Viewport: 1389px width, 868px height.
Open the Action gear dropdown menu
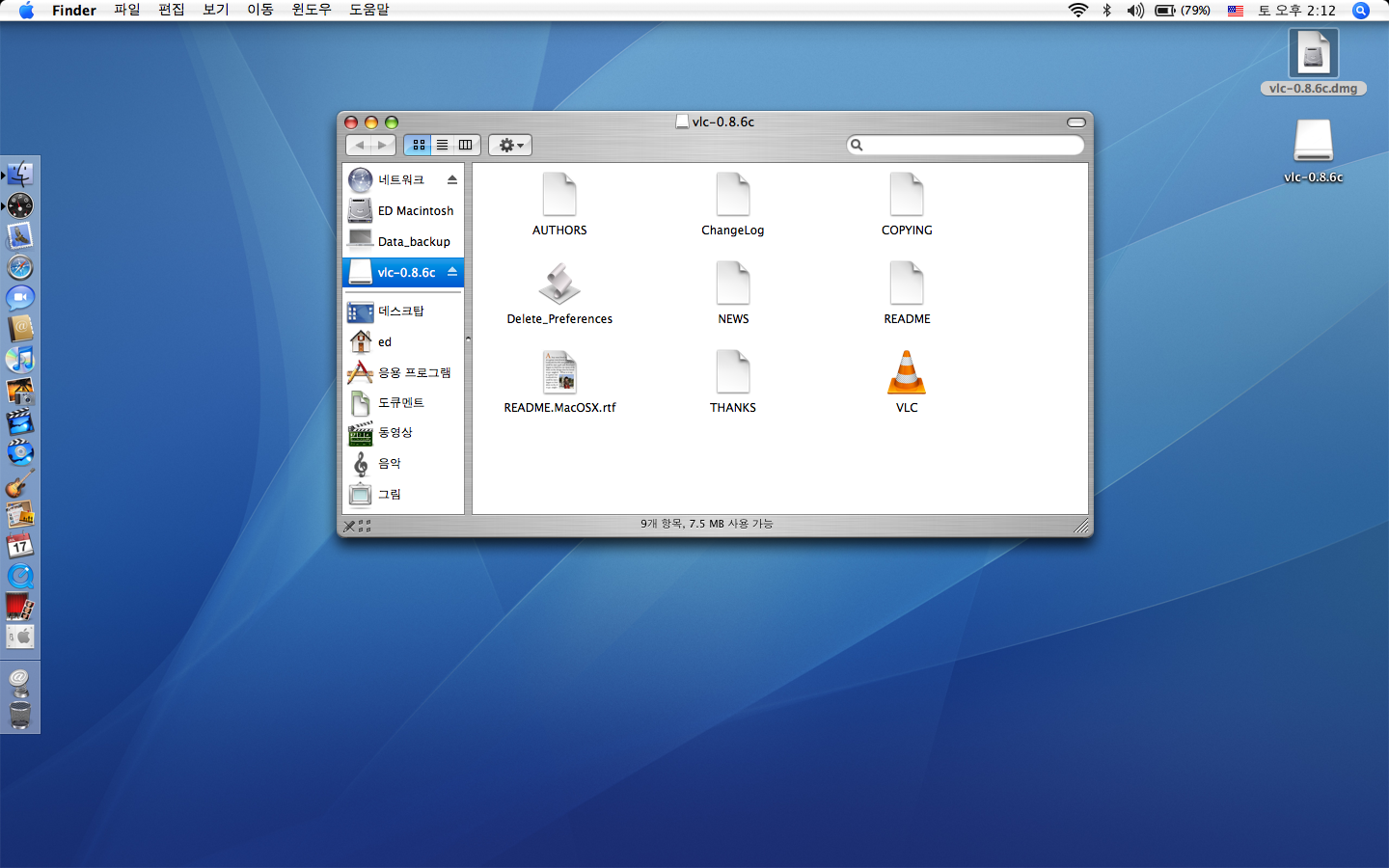510,145
